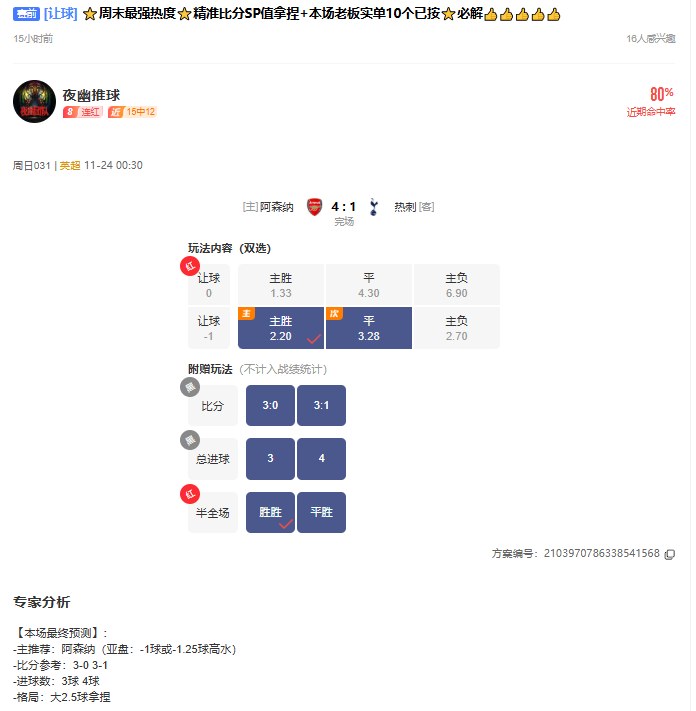Click the red 红 badge beside 让球
The width and height of the screenshot is (696, 711).
pos(190,266)
